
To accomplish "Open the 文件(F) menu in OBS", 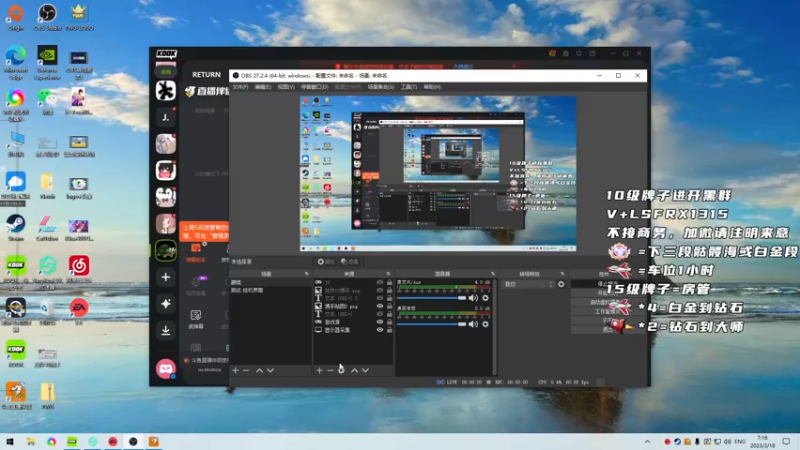I will click(x=240, y=87).
